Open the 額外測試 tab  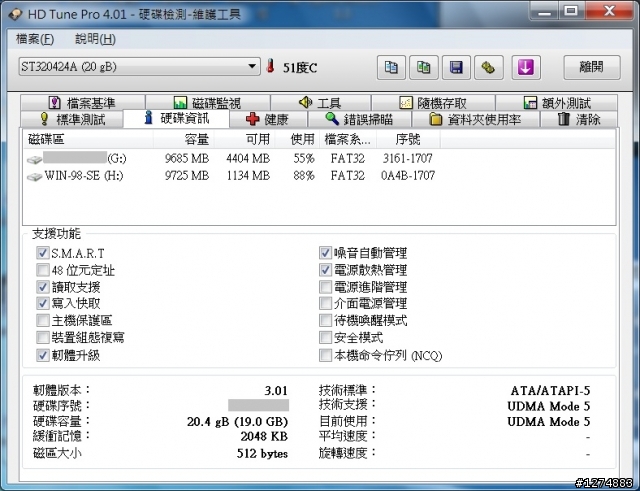tap(557, 102)
